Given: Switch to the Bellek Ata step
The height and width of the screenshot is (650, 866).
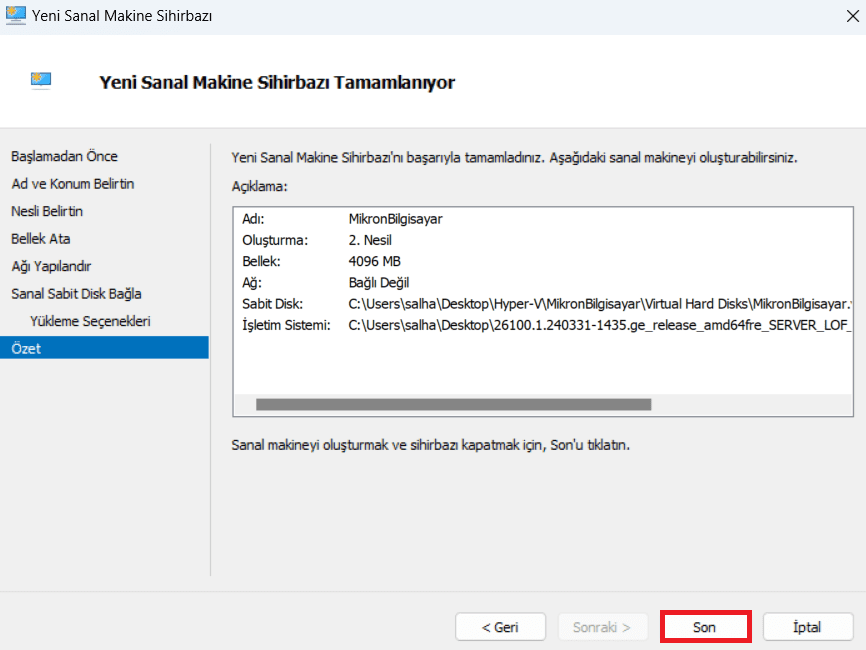Looking at the screenshot, I should click(x=41, y=239).
